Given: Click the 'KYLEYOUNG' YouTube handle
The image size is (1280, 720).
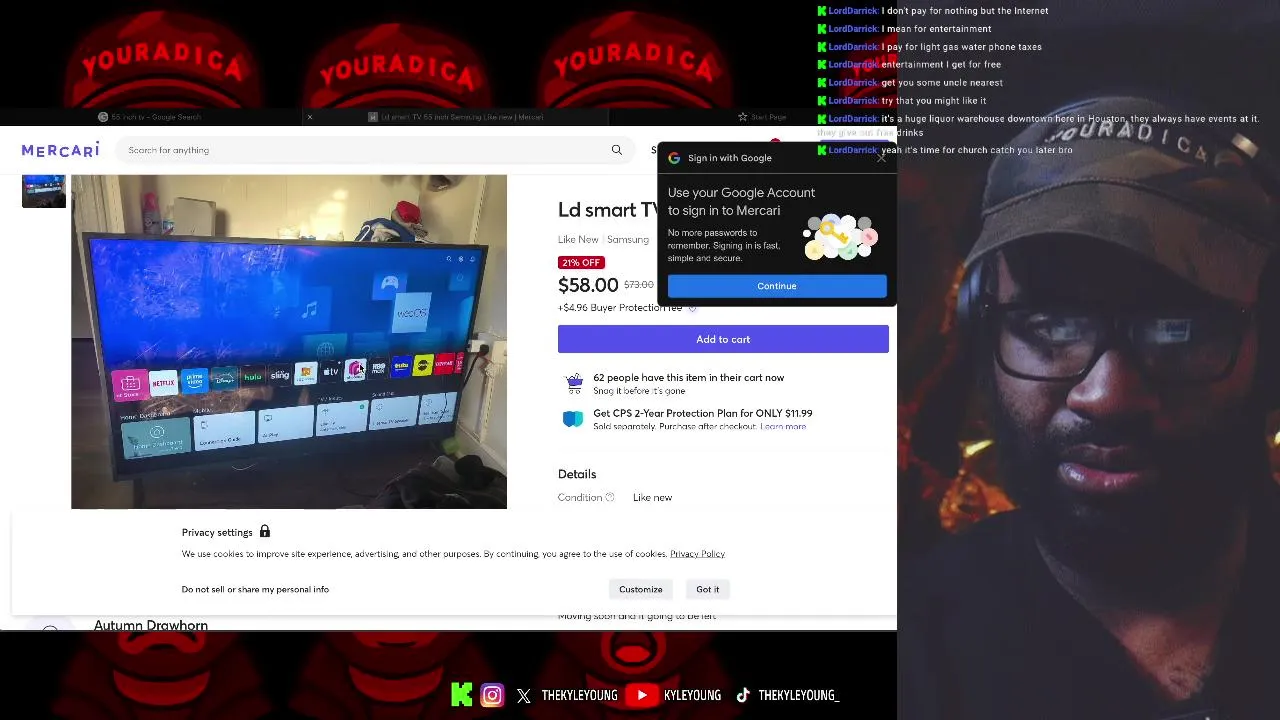Looking at the screenshot, I should point(692,695).
